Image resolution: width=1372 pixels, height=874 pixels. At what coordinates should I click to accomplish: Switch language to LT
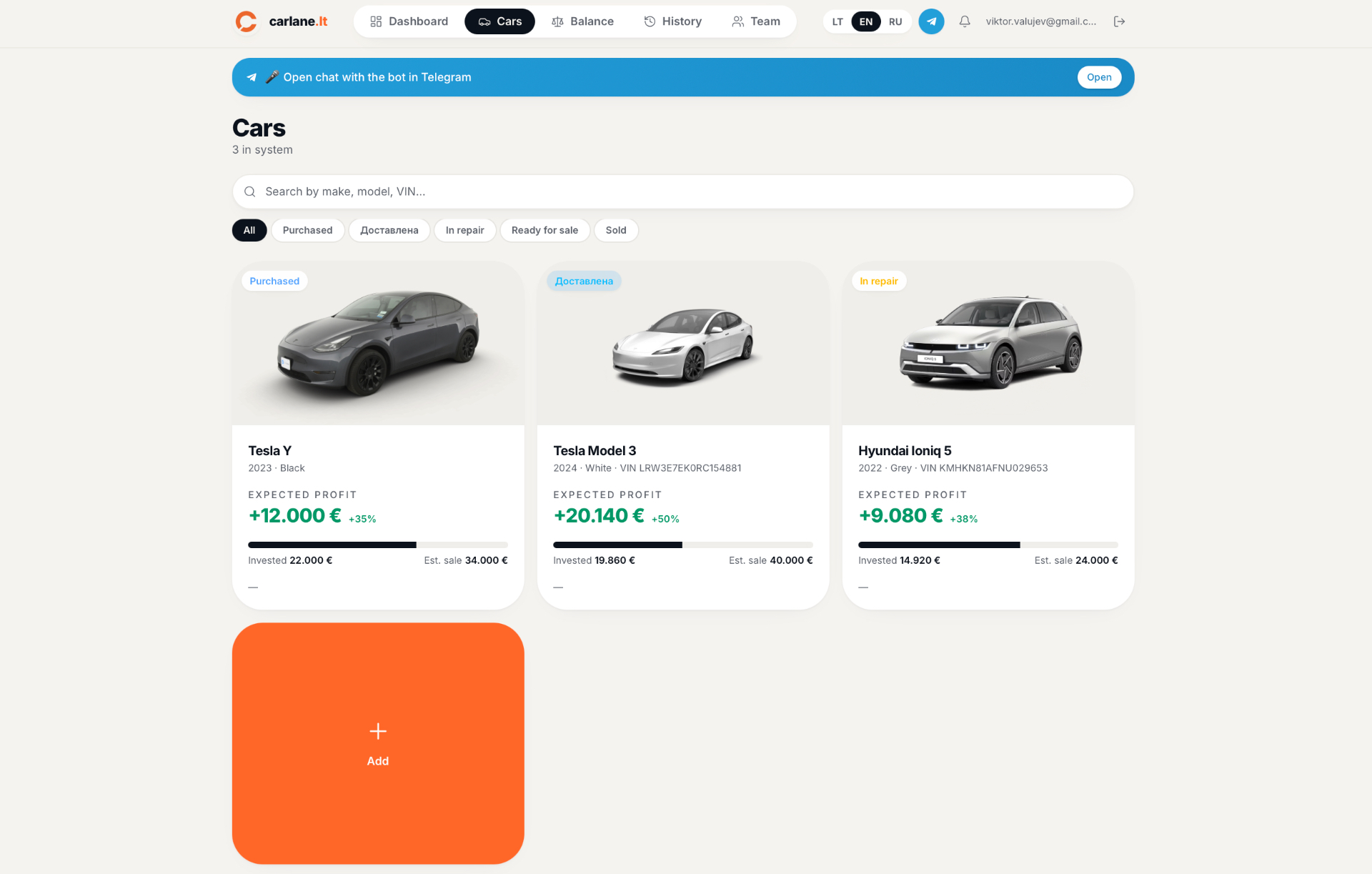(x=837, y=21)
